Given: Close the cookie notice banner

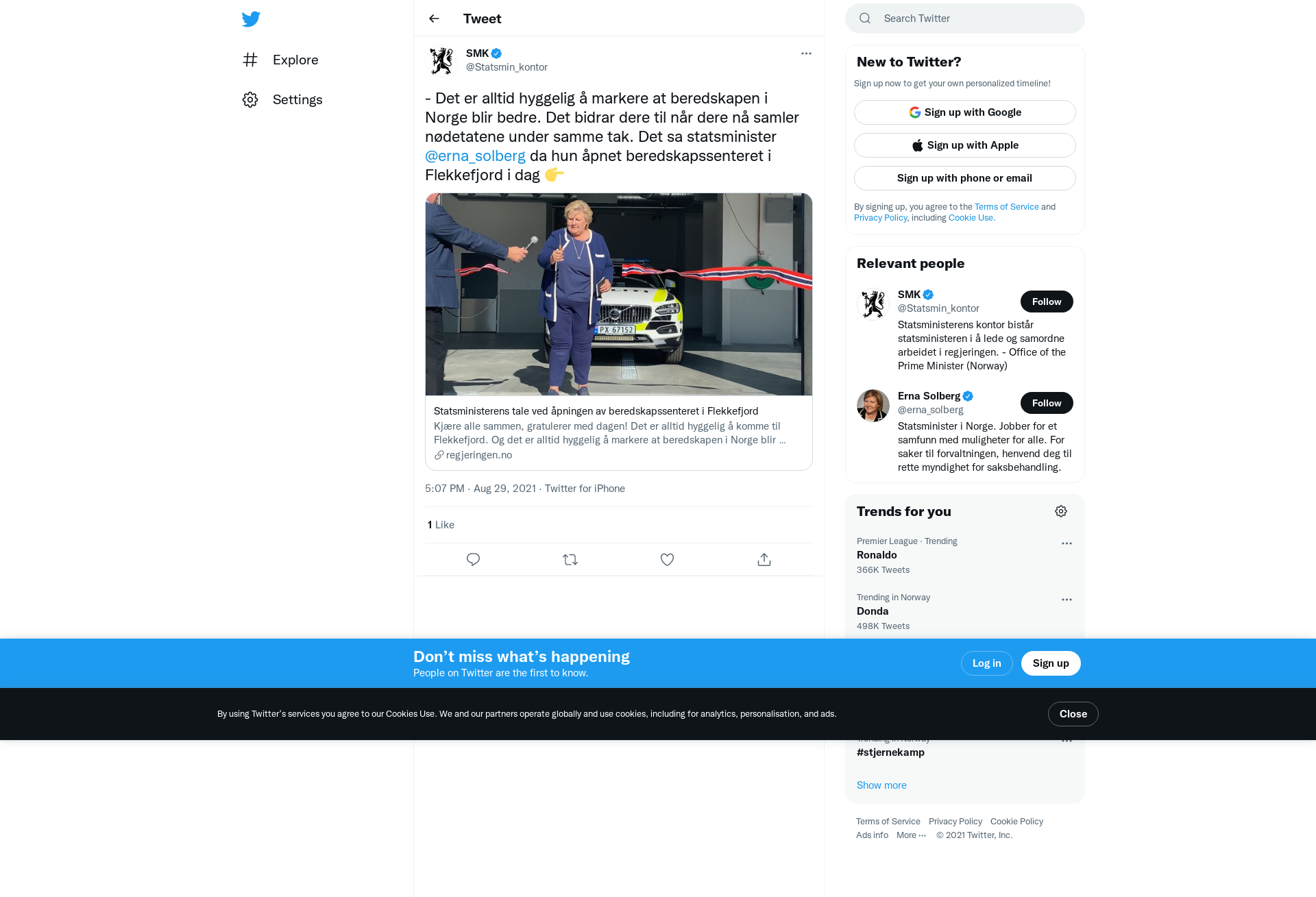Looking at the screenshot, I should tap(1073, 714).
